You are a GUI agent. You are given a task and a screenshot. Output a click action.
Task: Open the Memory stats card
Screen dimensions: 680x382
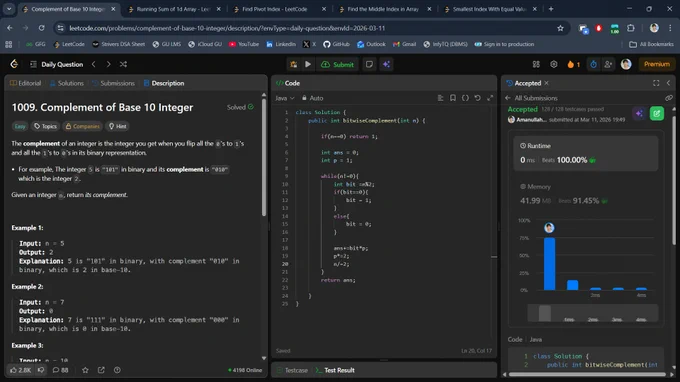[x=585, y=194]
